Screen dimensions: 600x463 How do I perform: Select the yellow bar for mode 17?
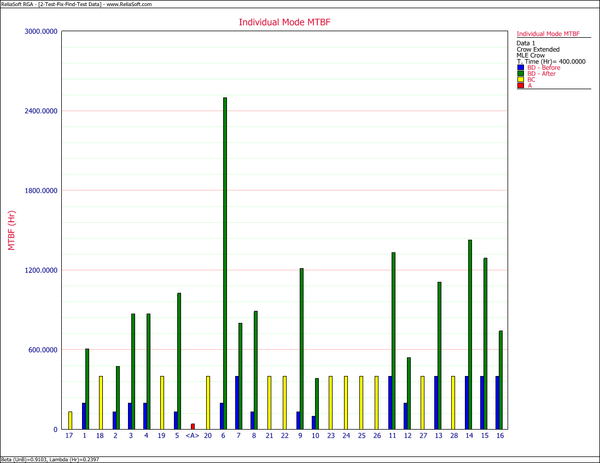[x=70, y=420]
